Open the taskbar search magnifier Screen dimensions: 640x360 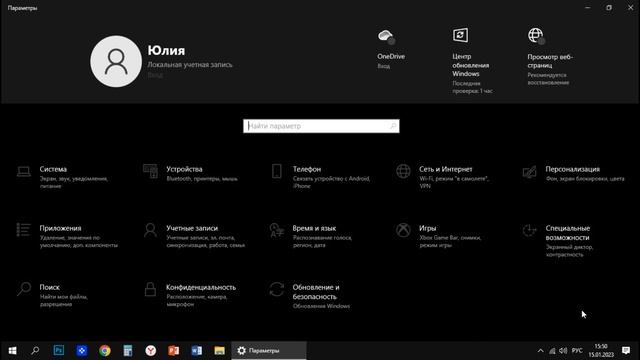tap(35, 351)
